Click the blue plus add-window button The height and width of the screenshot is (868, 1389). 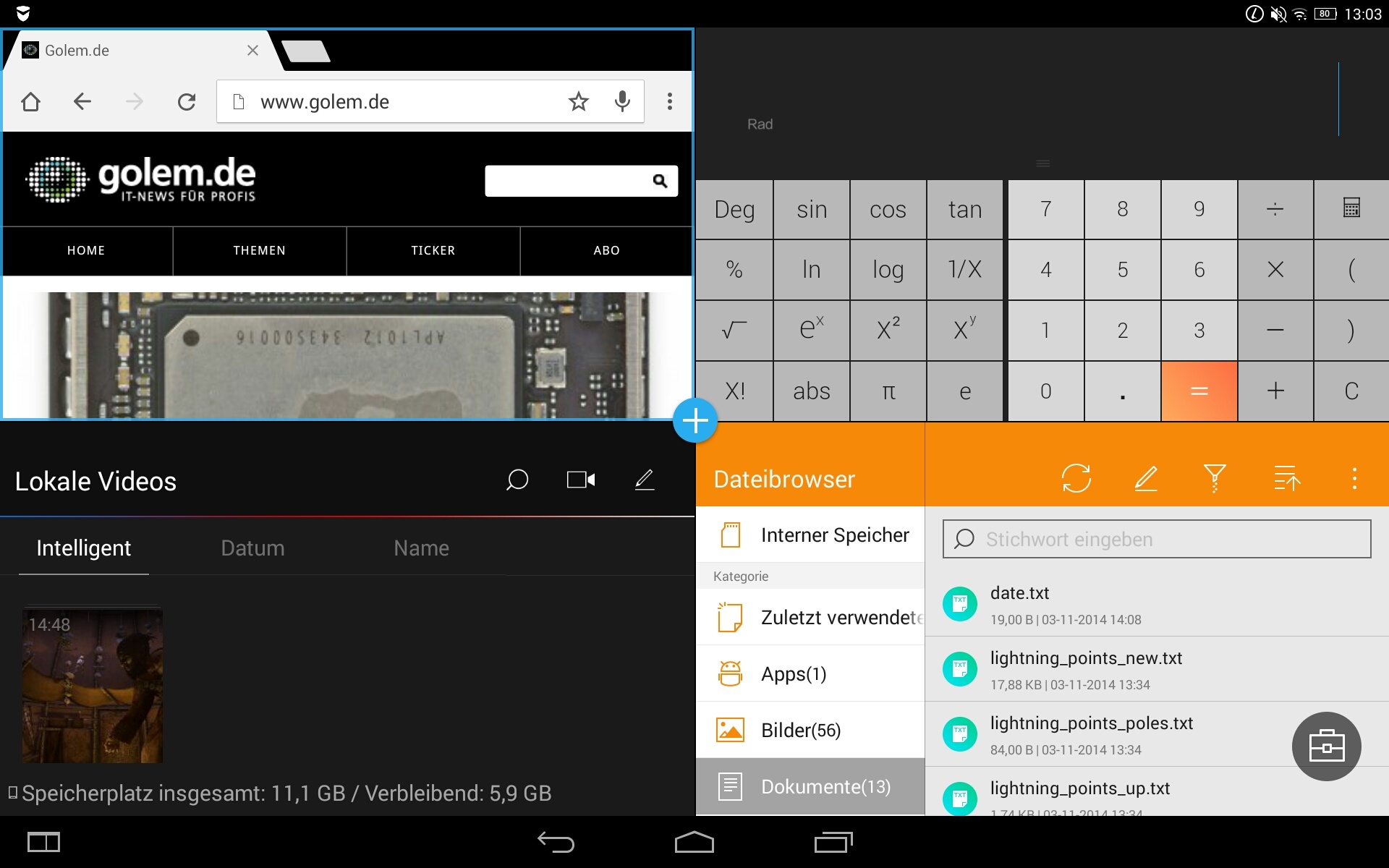tap(695, 420)
